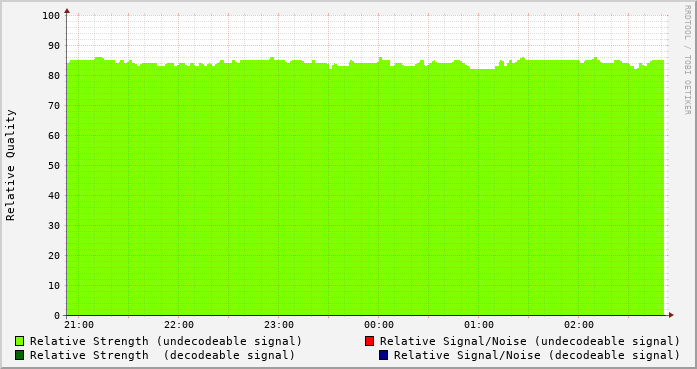Click the Relative Signal/Noise (decodeable signal) label
Screen dimensions: 697x369
537,355
